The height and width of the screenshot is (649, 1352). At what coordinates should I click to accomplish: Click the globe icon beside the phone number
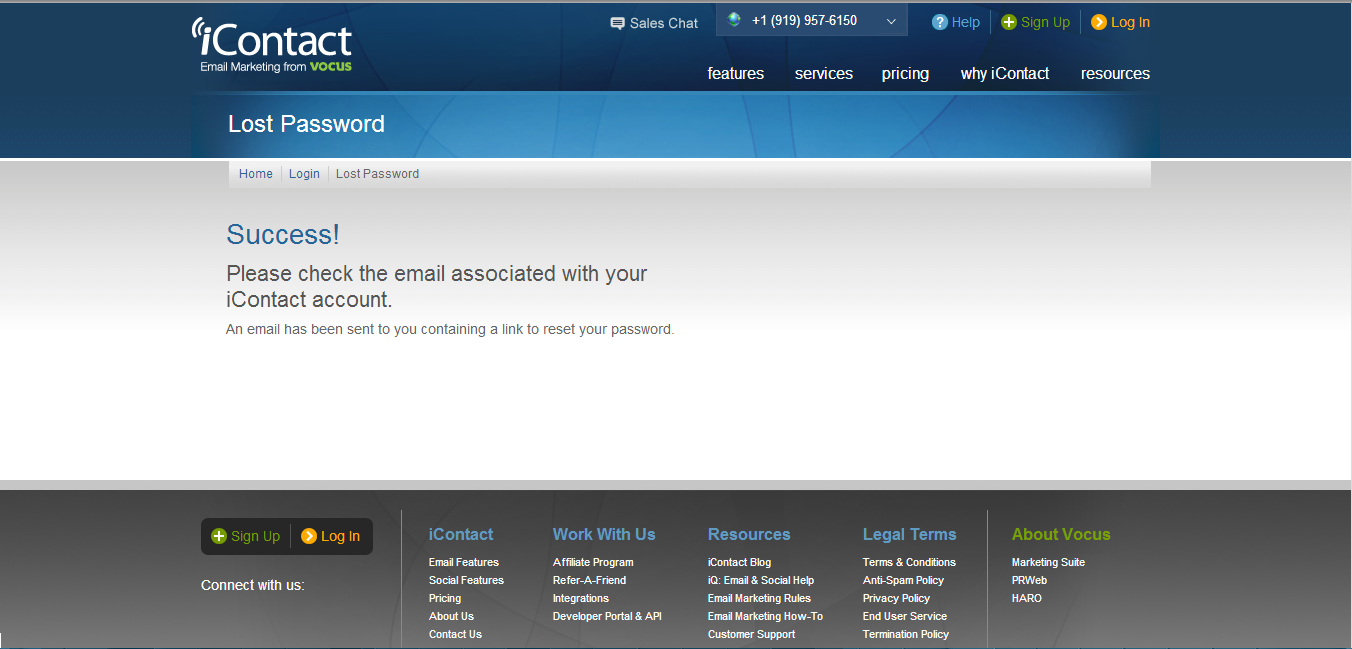coord(734,19)
